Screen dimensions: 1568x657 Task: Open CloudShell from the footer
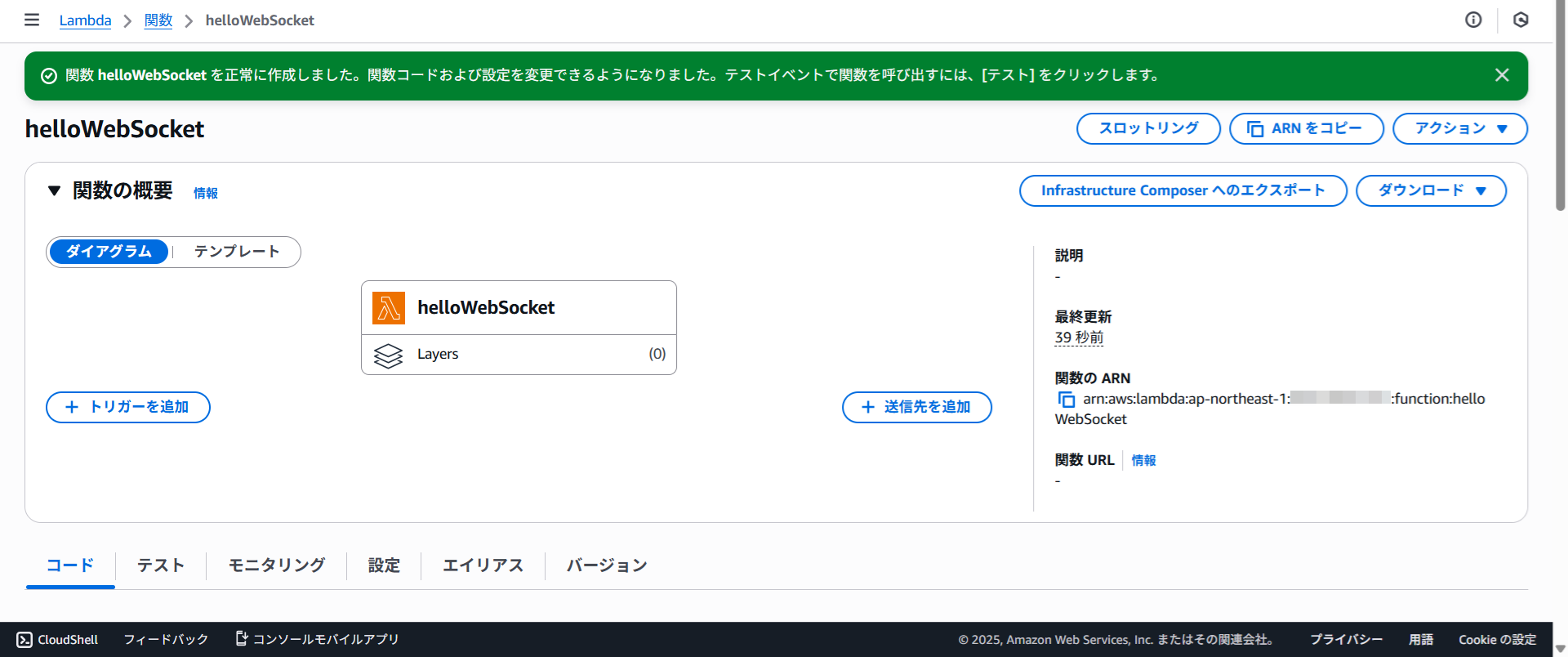(57, 639)
